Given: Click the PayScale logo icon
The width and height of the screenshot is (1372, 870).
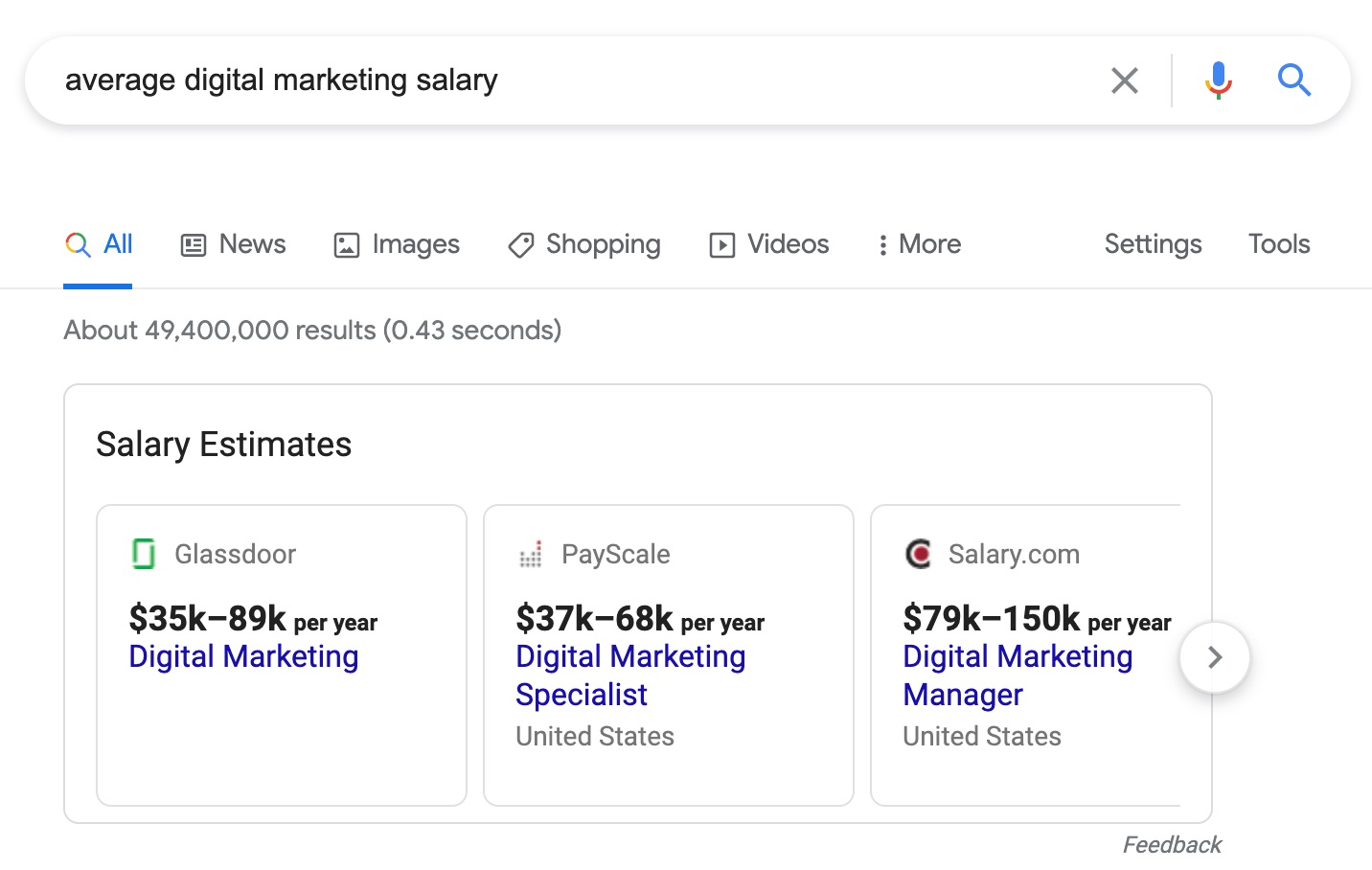Looking at the screenshot, I should point(531,554).
